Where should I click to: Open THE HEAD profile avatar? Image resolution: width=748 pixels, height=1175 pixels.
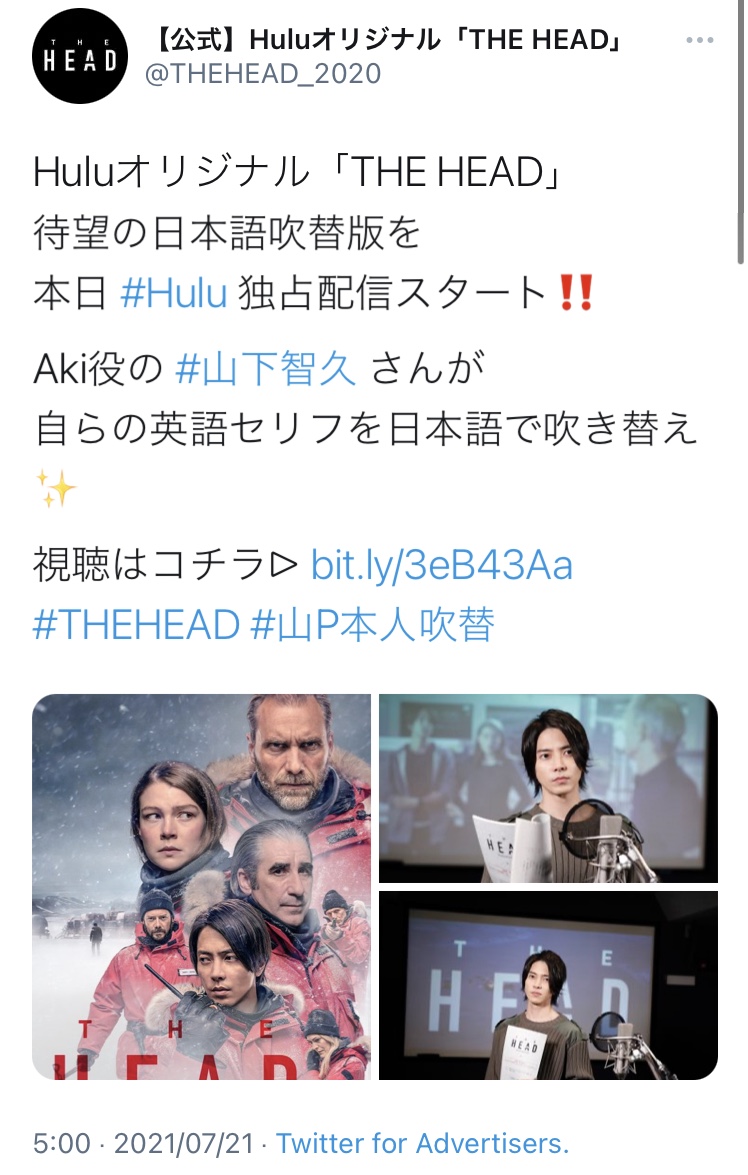(79, 56)
